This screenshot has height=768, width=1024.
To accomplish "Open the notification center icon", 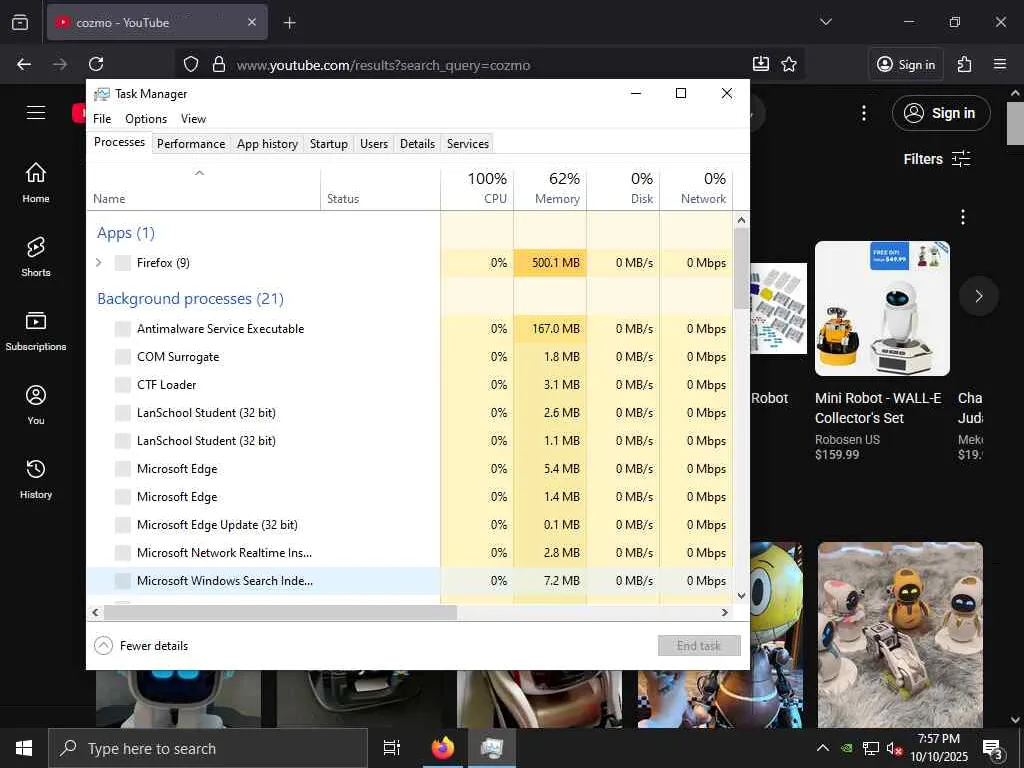I will click(x=993, y=749).
